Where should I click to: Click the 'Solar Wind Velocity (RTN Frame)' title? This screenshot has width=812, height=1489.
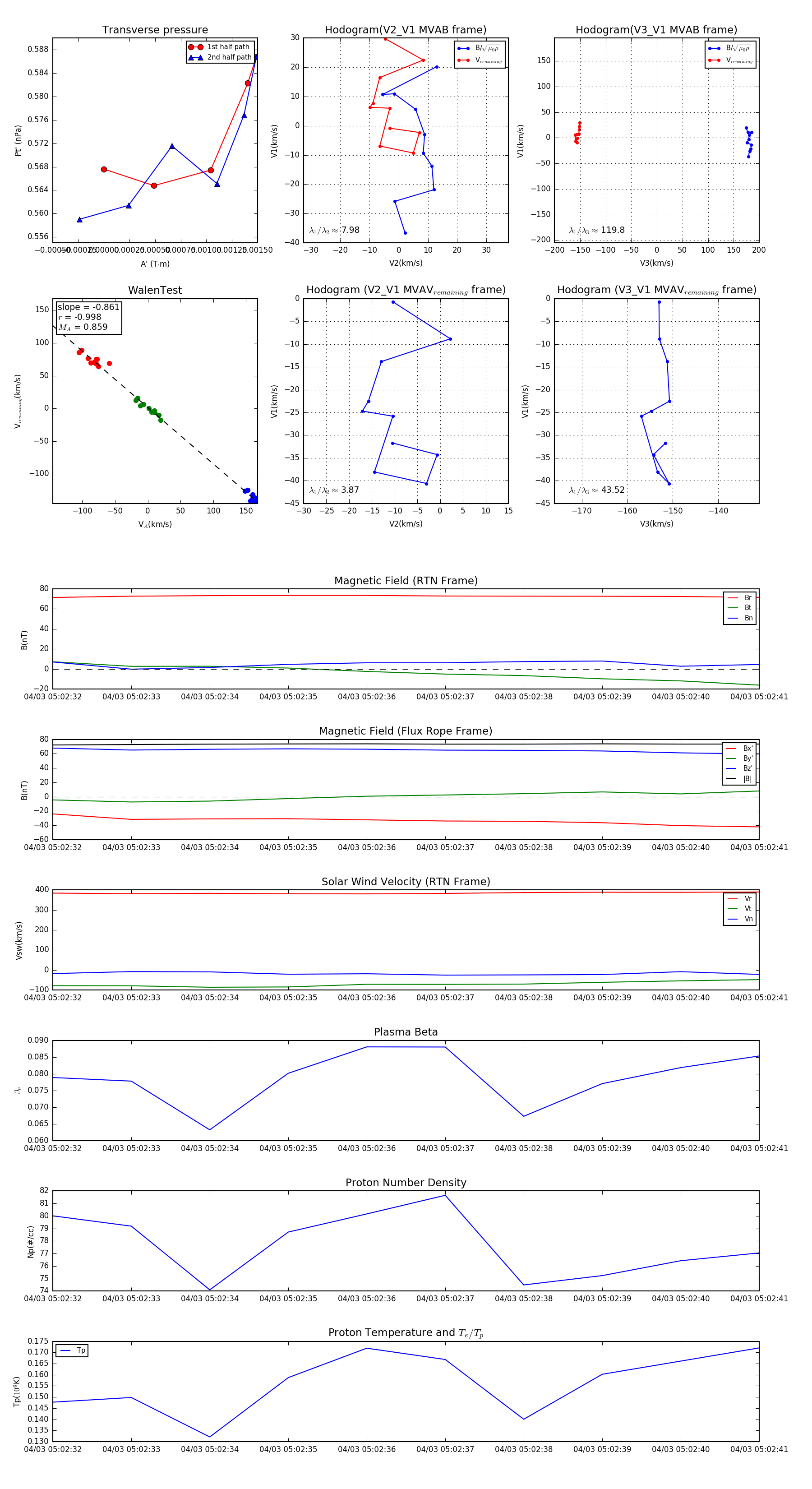406,882
